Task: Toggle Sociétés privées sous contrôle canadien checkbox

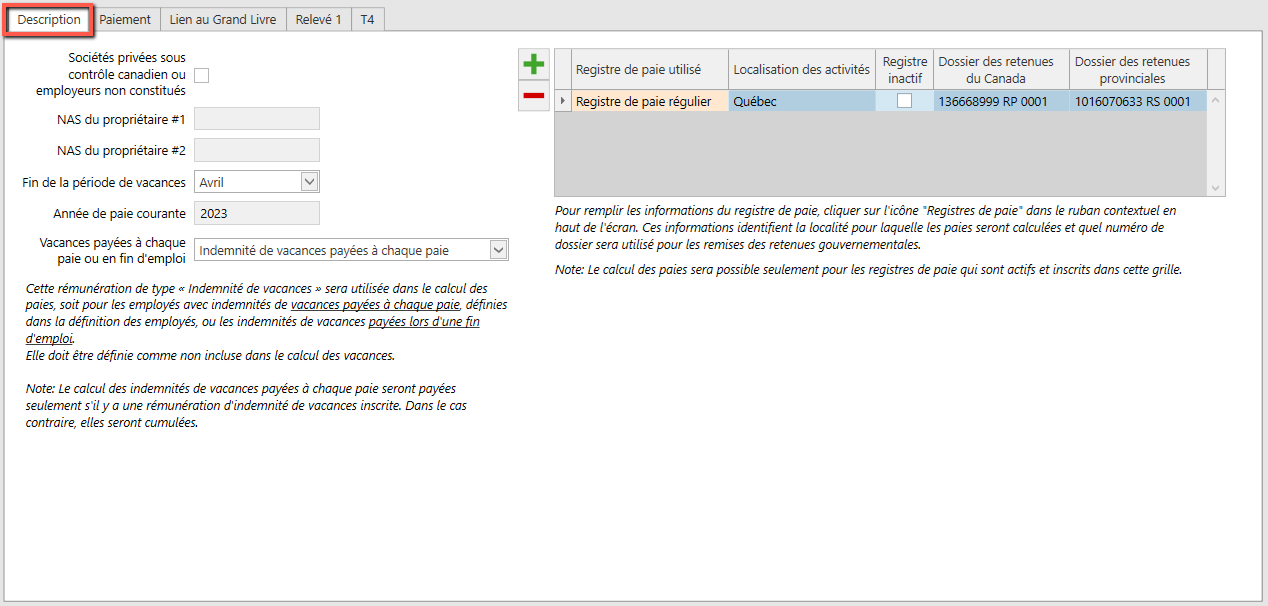Action: pos(201,75)
